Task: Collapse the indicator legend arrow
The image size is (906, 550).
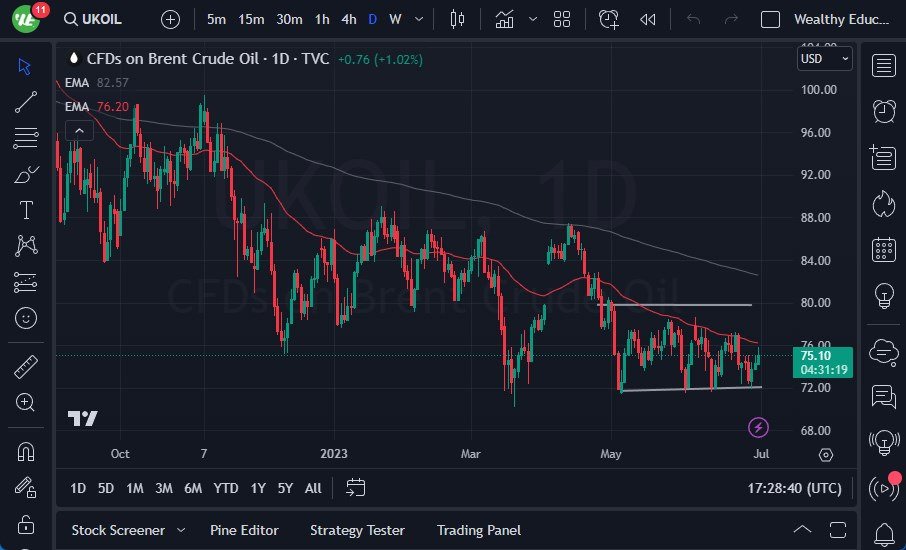Action: tap(78, 130)
